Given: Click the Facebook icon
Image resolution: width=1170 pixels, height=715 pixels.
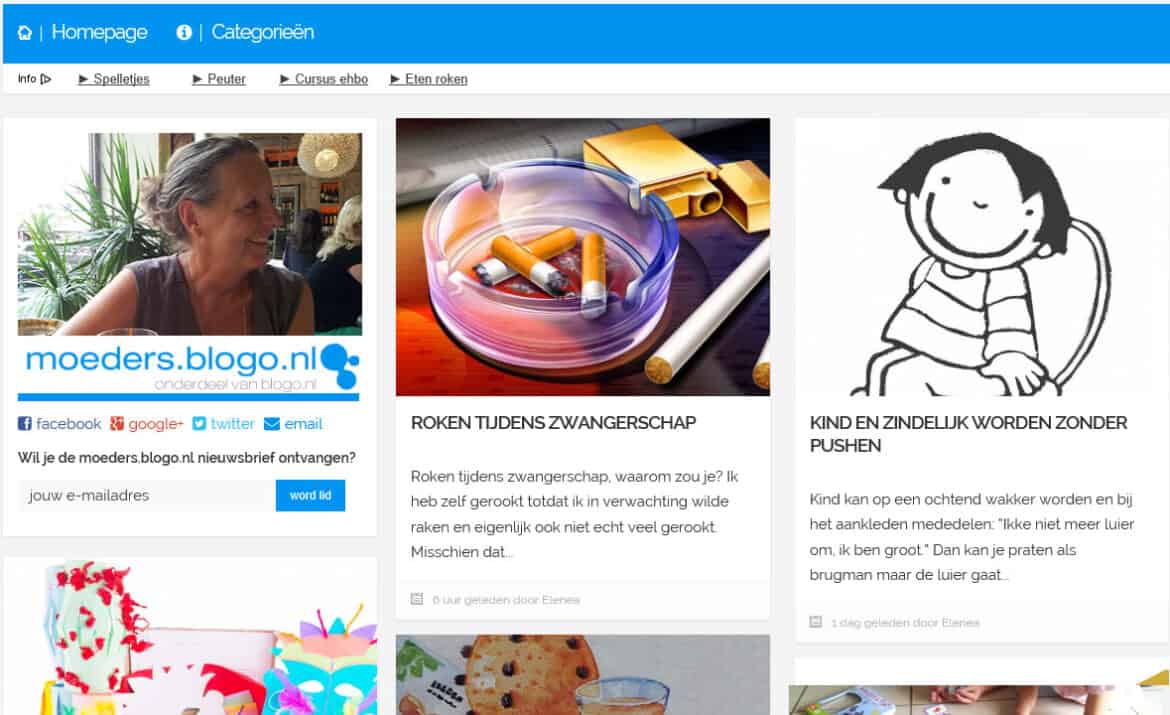Looking at the screenshot, I should [x=25, y=424].
